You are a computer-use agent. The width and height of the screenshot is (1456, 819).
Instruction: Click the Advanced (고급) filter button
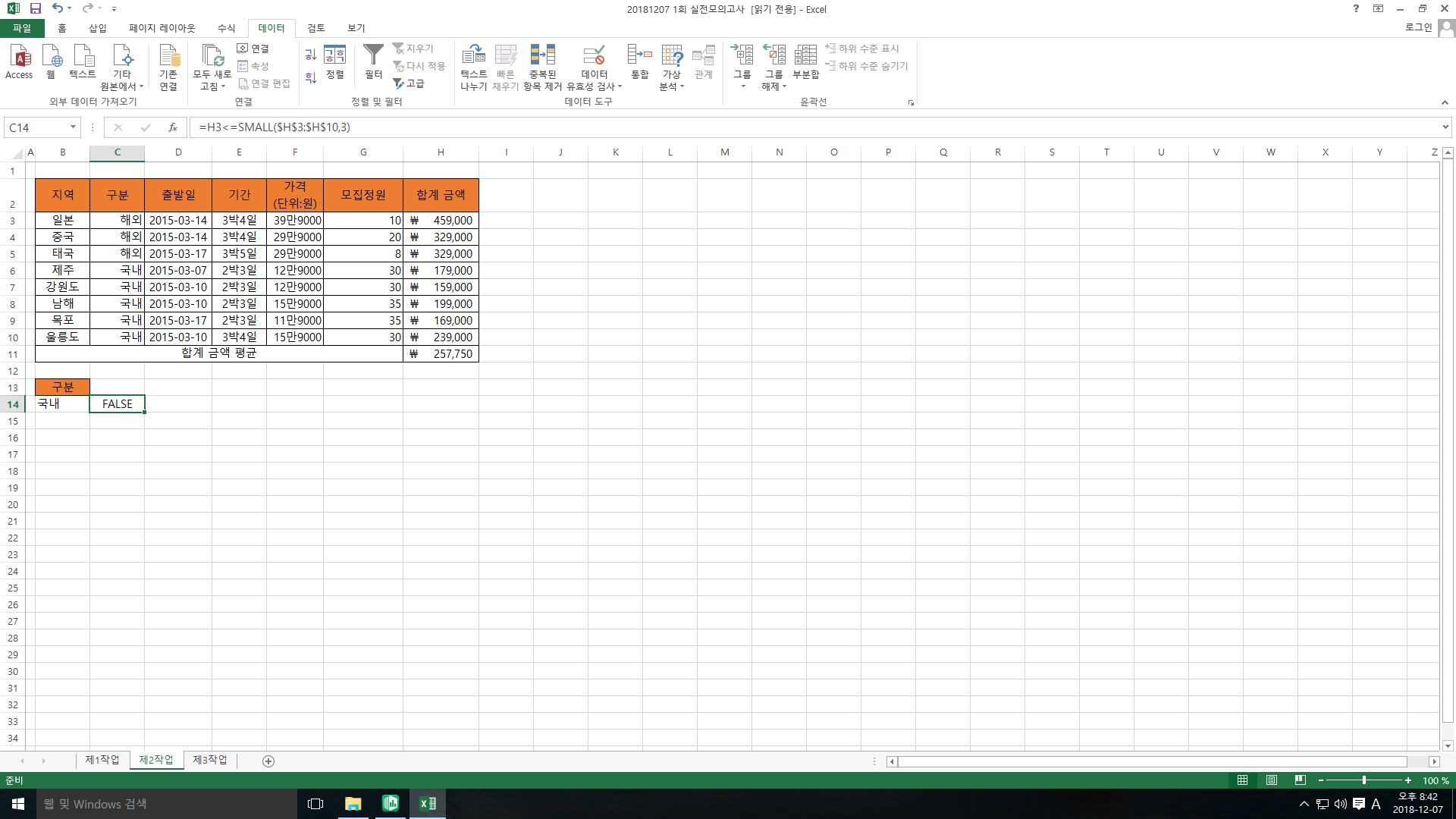(x=409, y=83)
